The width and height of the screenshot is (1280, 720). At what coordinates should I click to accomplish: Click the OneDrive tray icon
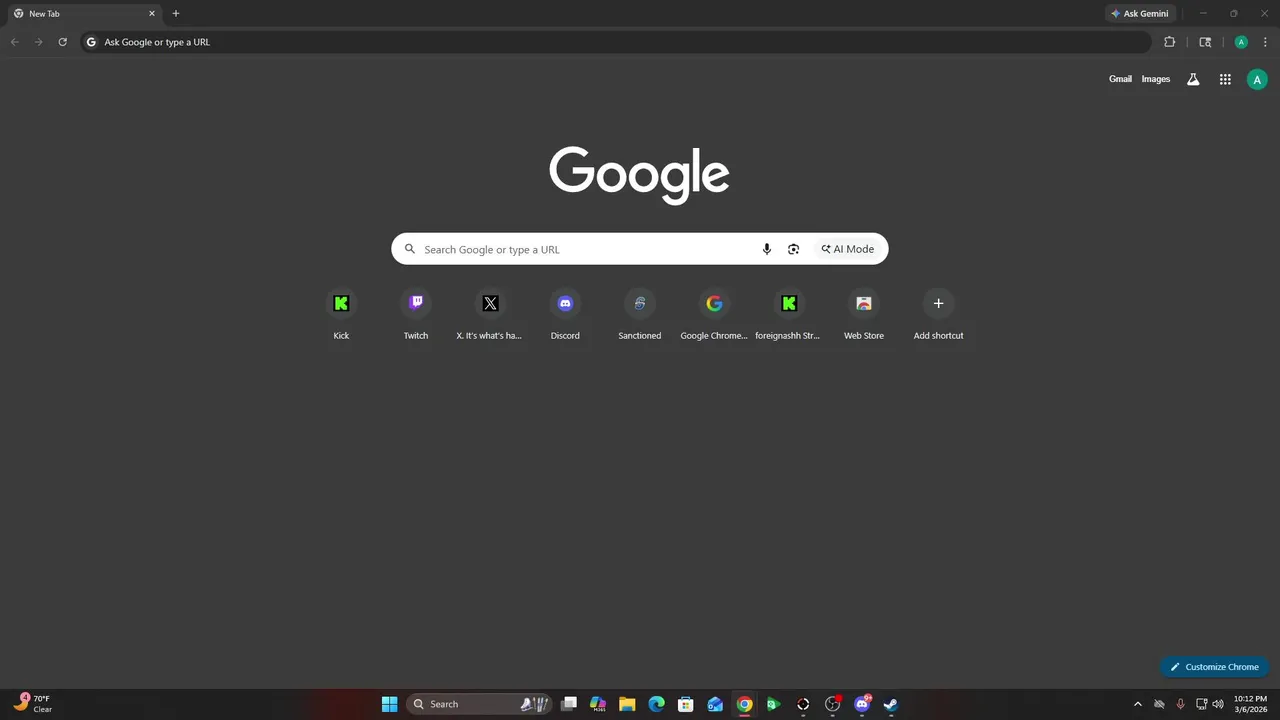coord(1159,704)
